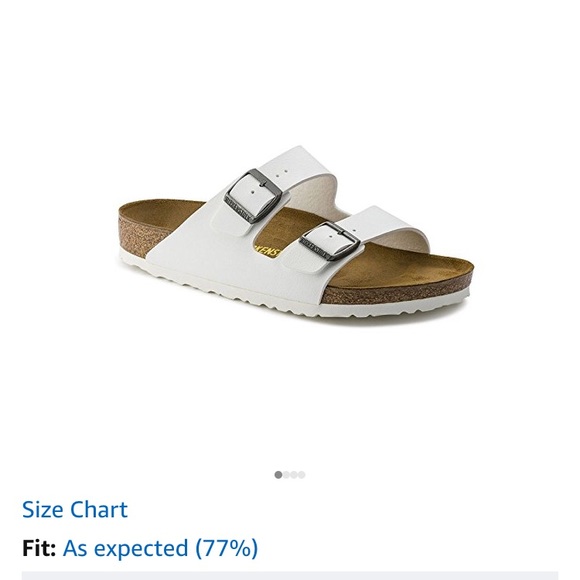Tap the yellow Birkenstock footbed logo
Image resolution: width=580 pixels, height=580 pixels.
pos(267,252)
